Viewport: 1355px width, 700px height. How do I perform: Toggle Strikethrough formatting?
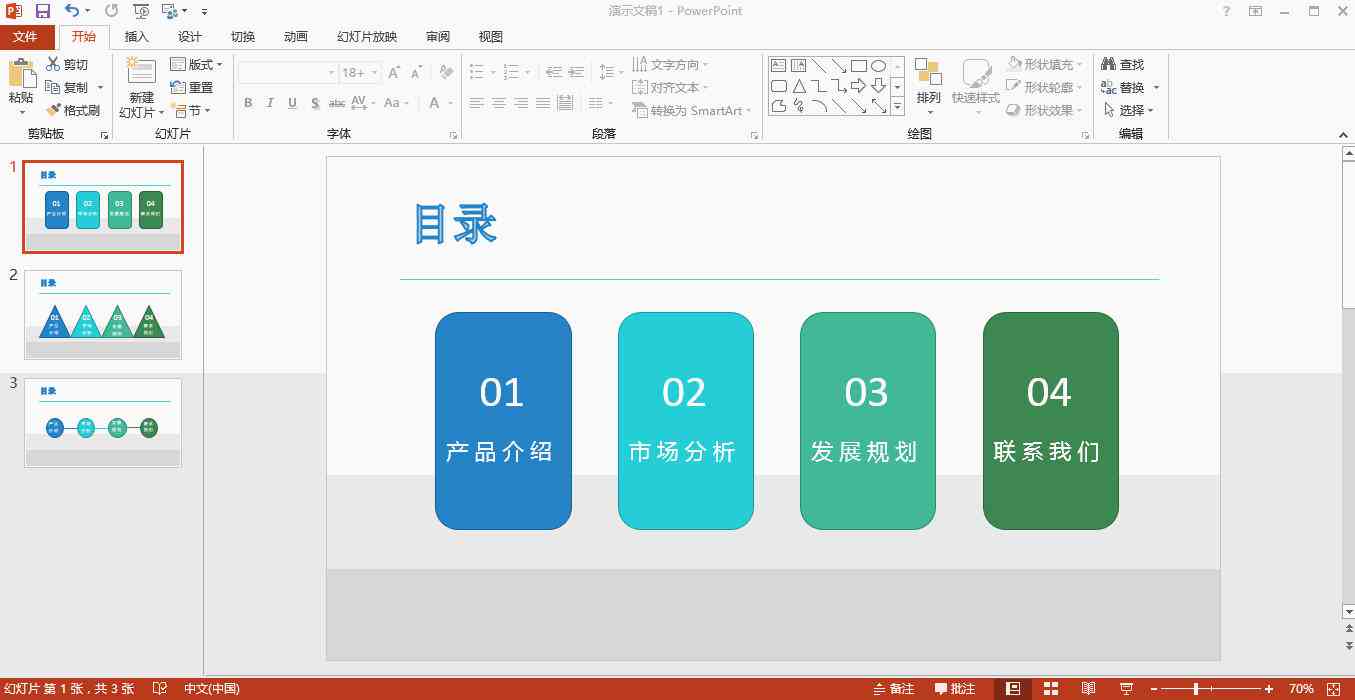point(337,103)
